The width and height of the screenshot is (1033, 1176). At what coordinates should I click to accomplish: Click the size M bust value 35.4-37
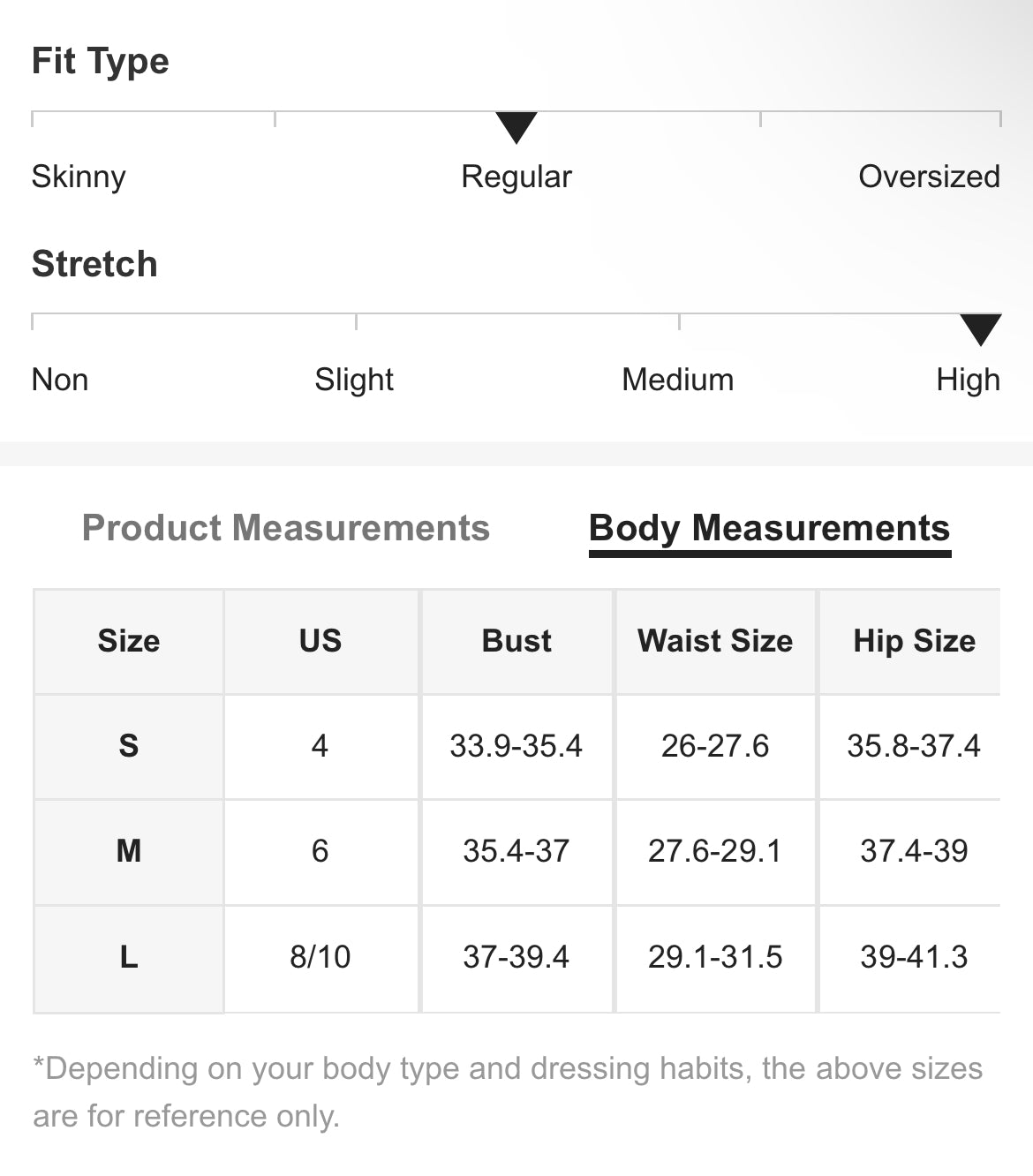click(516, 851)
